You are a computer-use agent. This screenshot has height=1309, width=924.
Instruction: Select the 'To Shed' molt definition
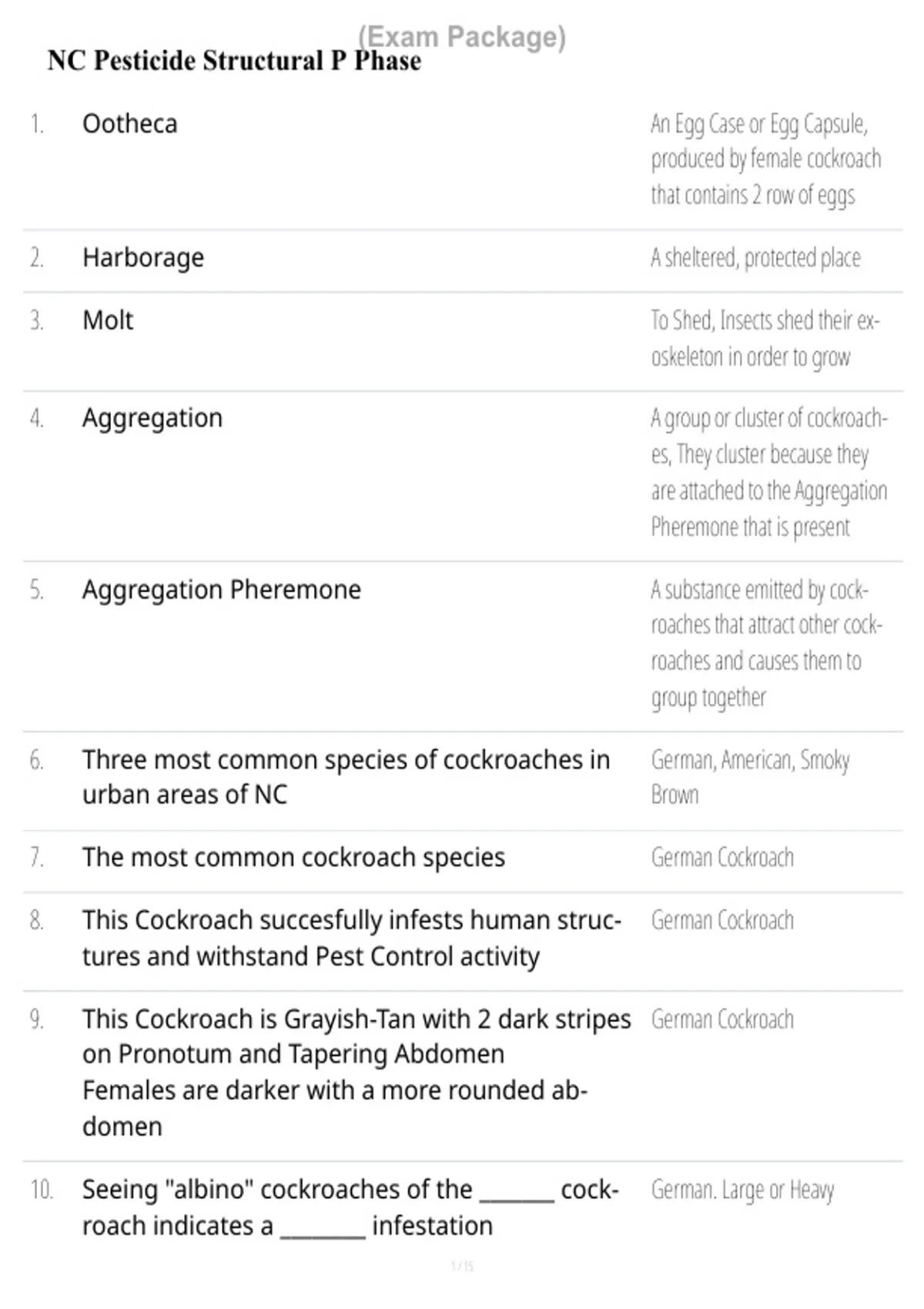pyautogui.click(x=765, y=339)
